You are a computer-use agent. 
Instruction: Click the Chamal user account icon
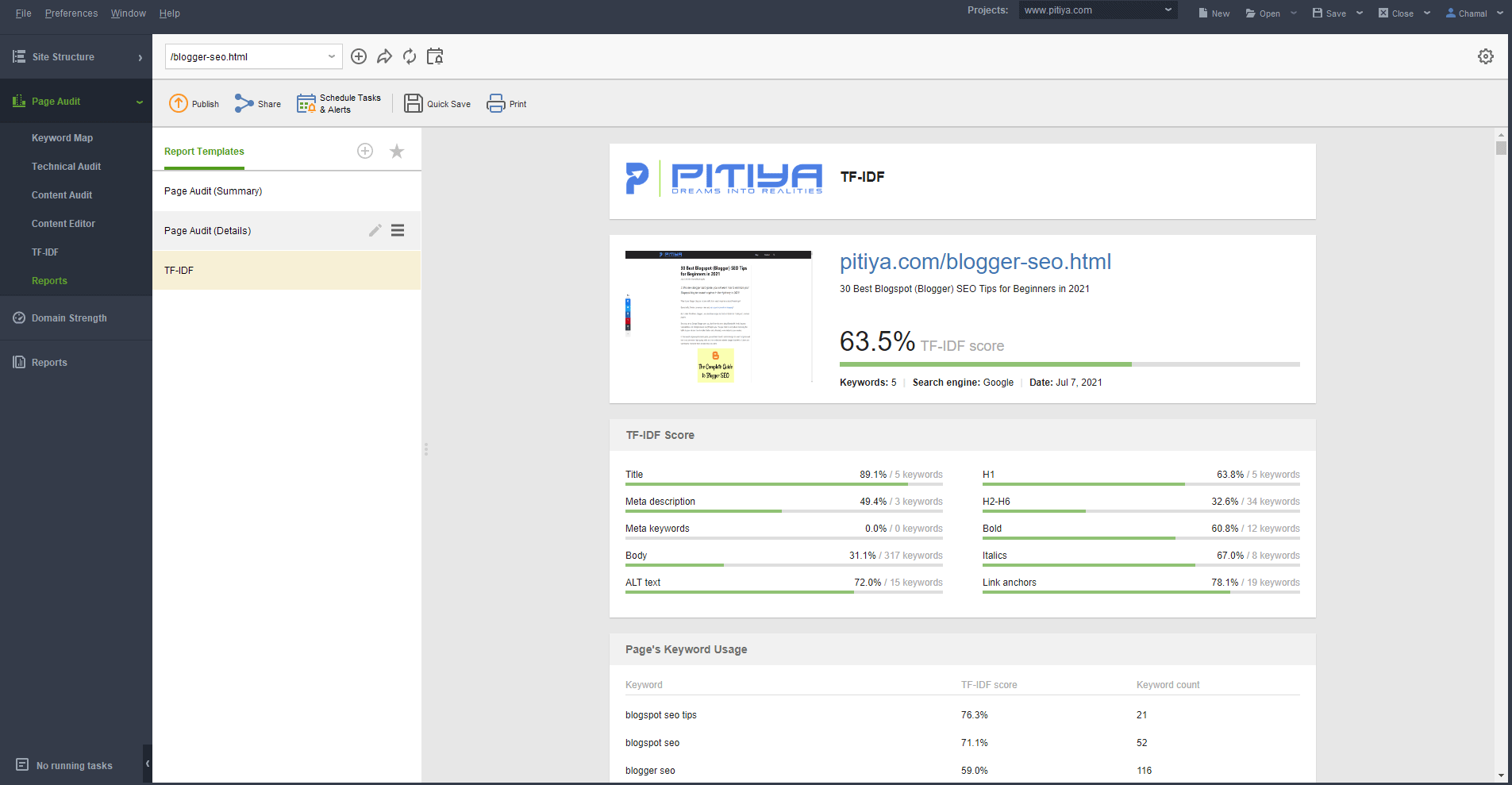1451,13
